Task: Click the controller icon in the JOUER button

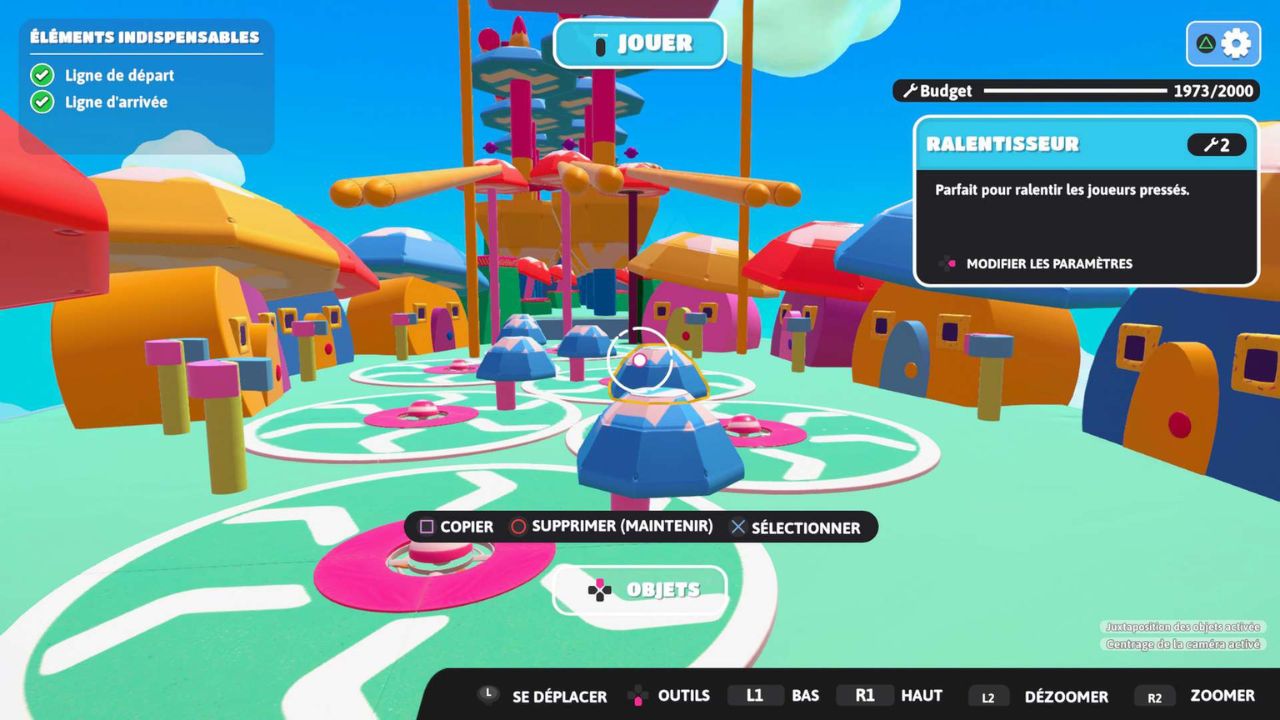Action: [x=600, y=45]
